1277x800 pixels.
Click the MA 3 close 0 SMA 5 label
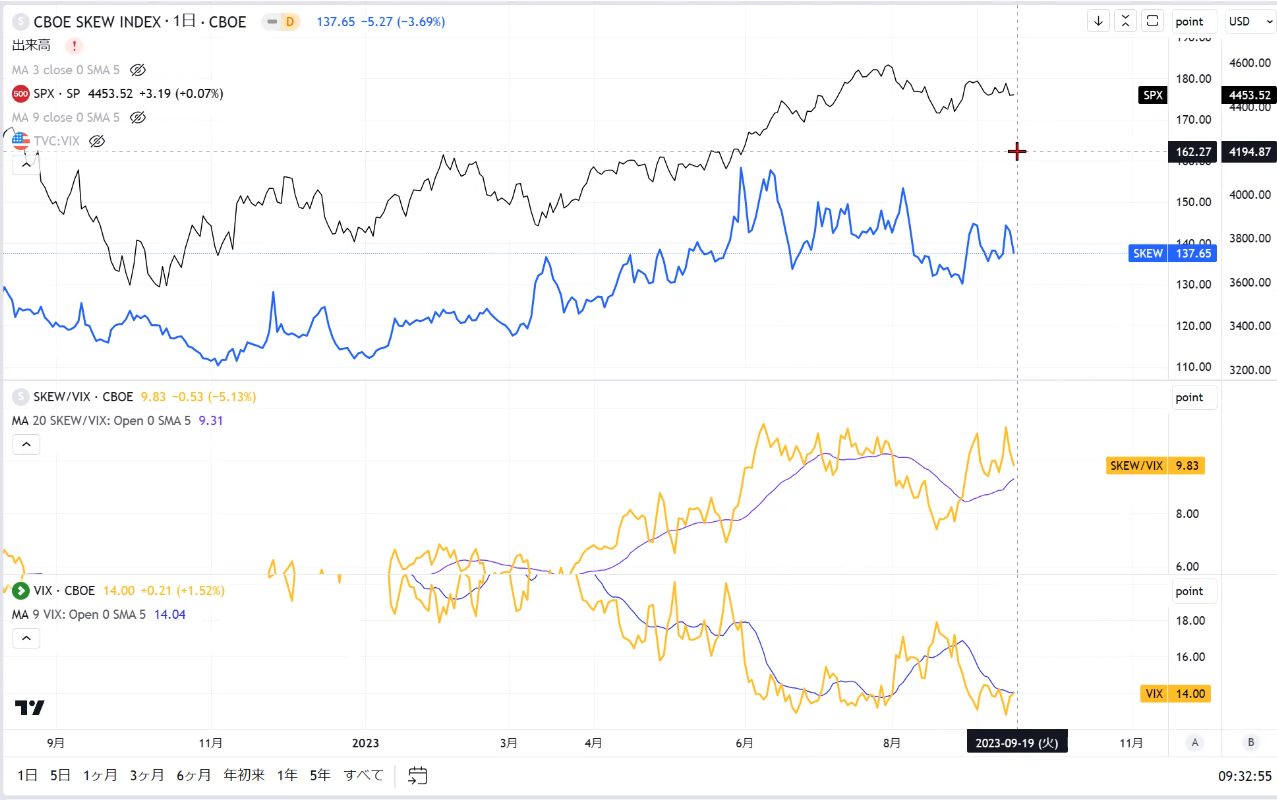66,70
